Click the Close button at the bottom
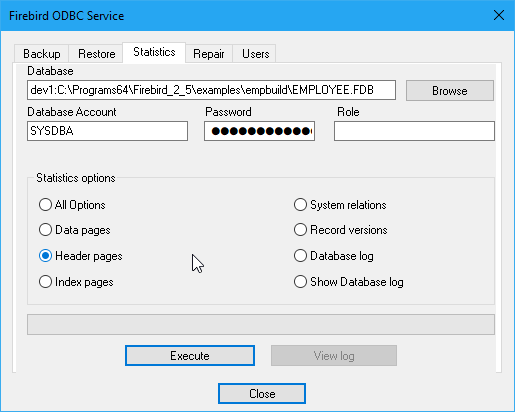Screen dimensions: 515x412 [x=262, y=394]
